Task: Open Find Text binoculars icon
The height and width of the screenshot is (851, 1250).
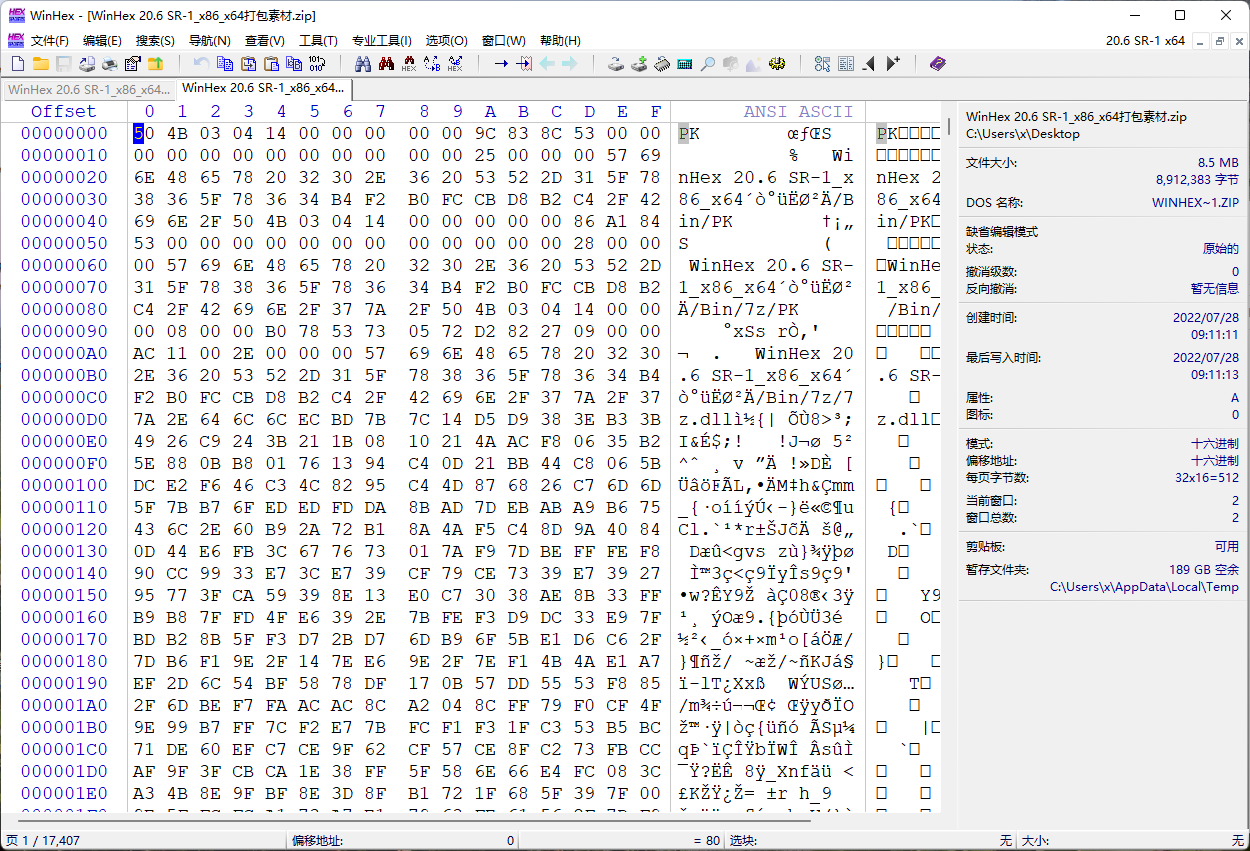Action: point(363,64)
